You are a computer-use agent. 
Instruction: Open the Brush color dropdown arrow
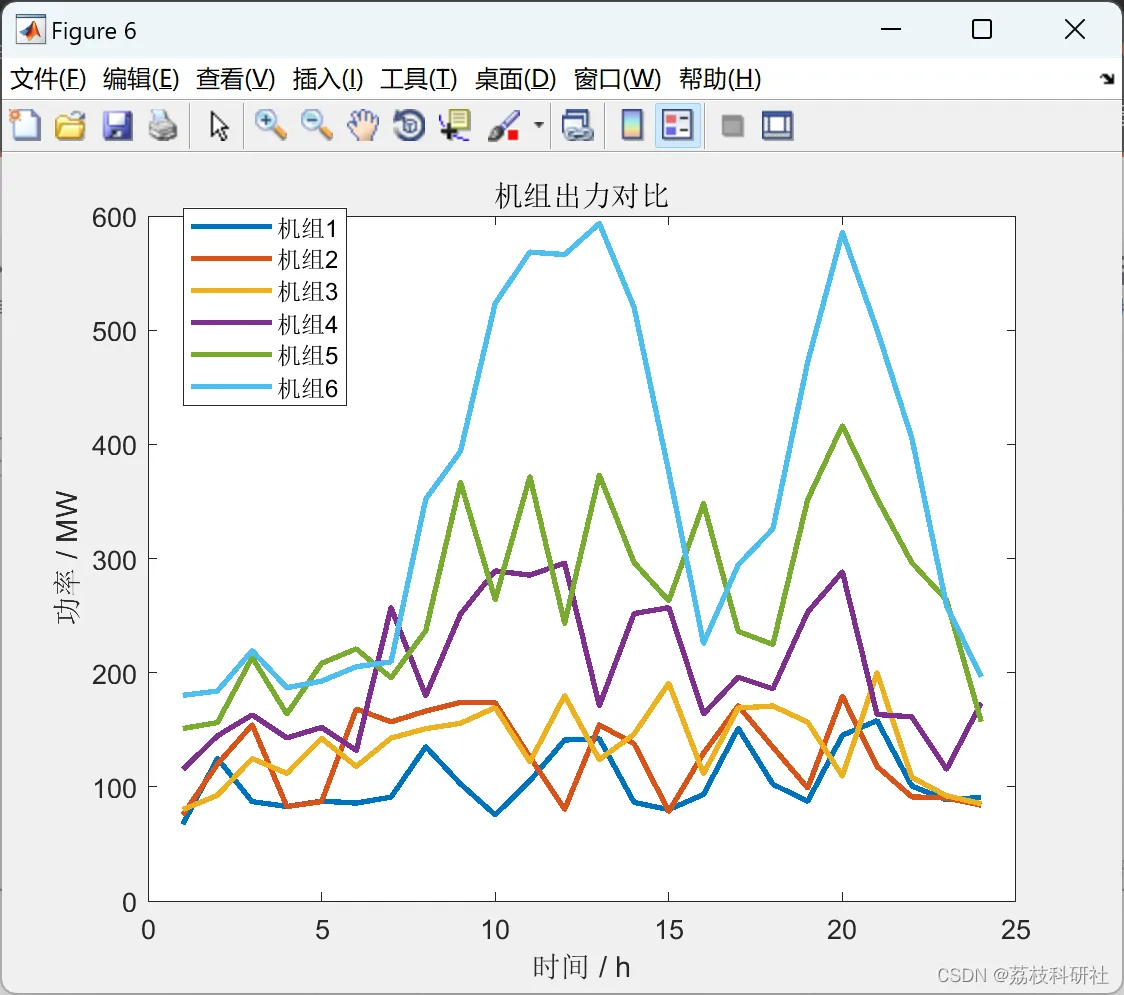[x=538, y=125]
